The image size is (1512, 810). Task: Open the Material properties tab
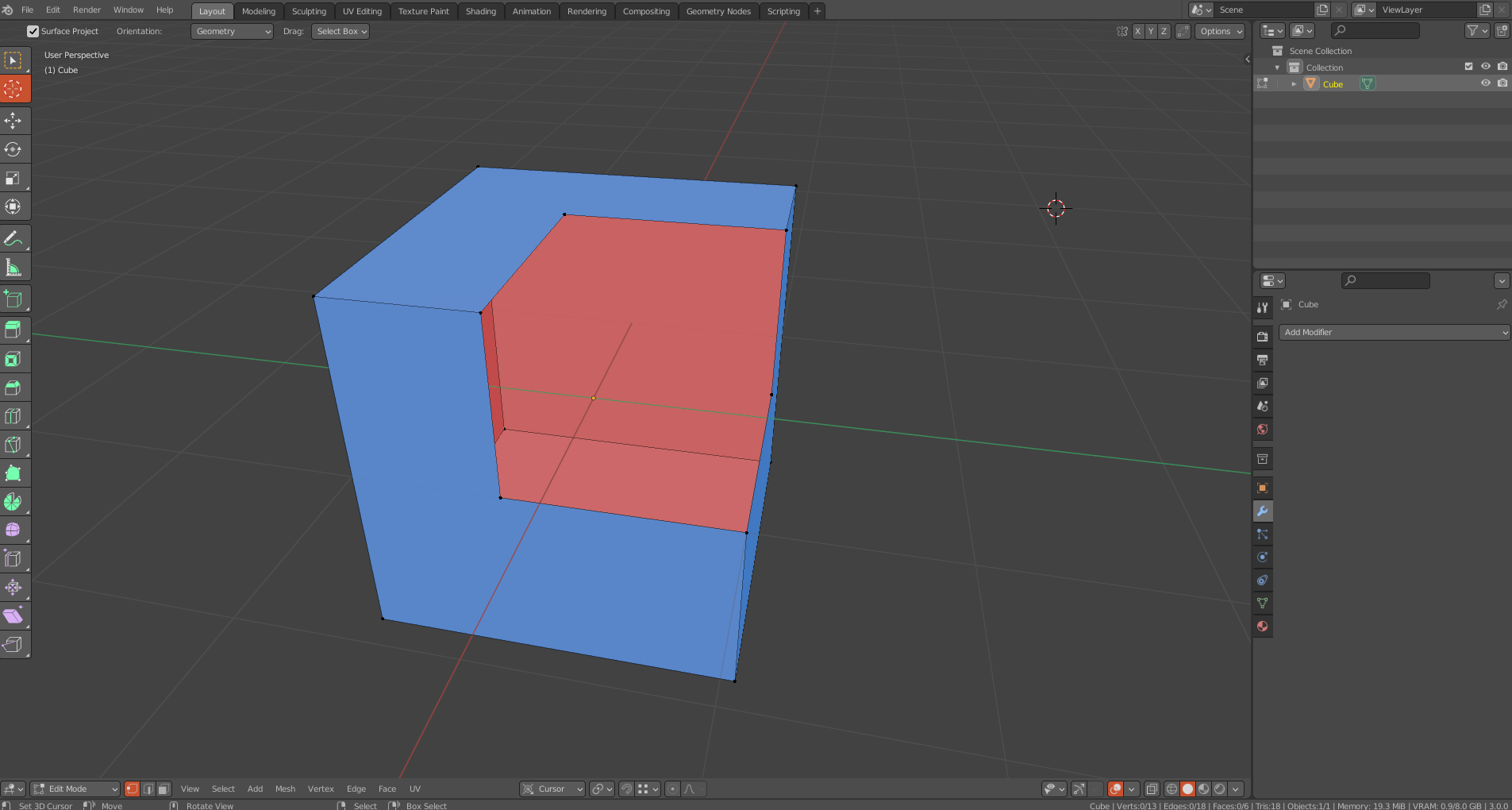1262,627
